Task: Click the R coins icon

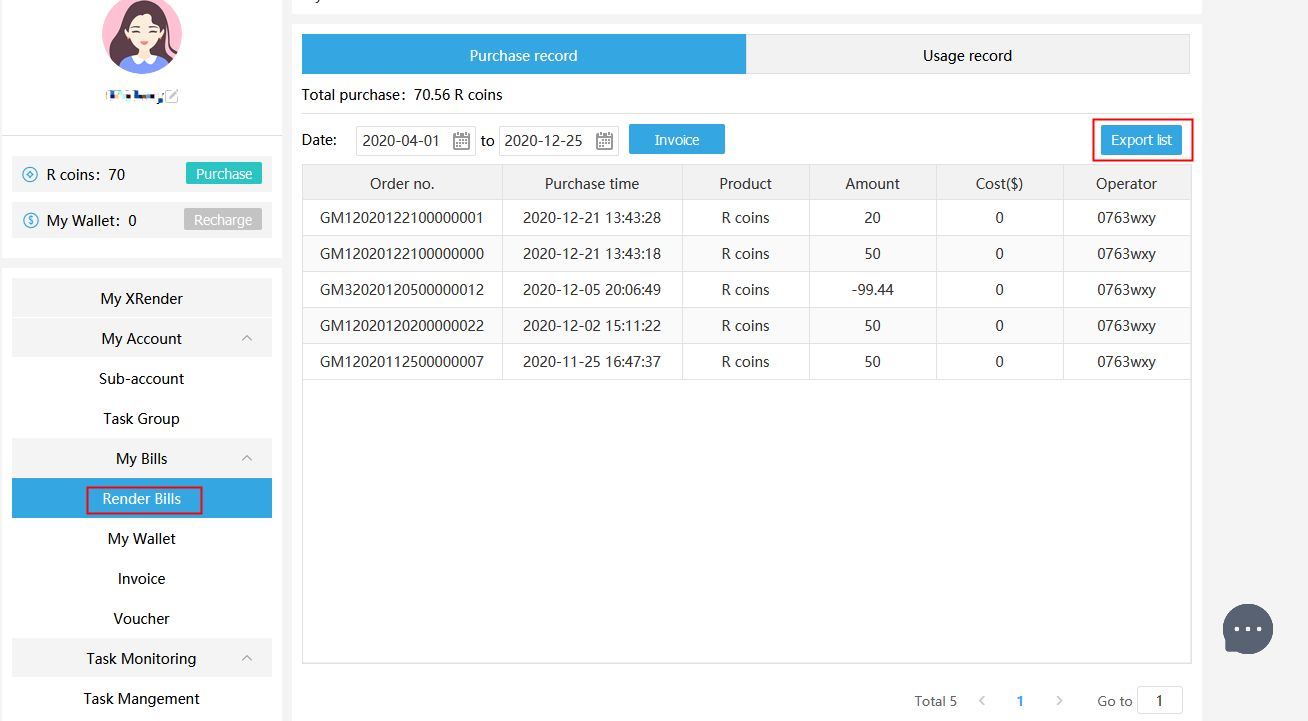Action: click(30, 175)
